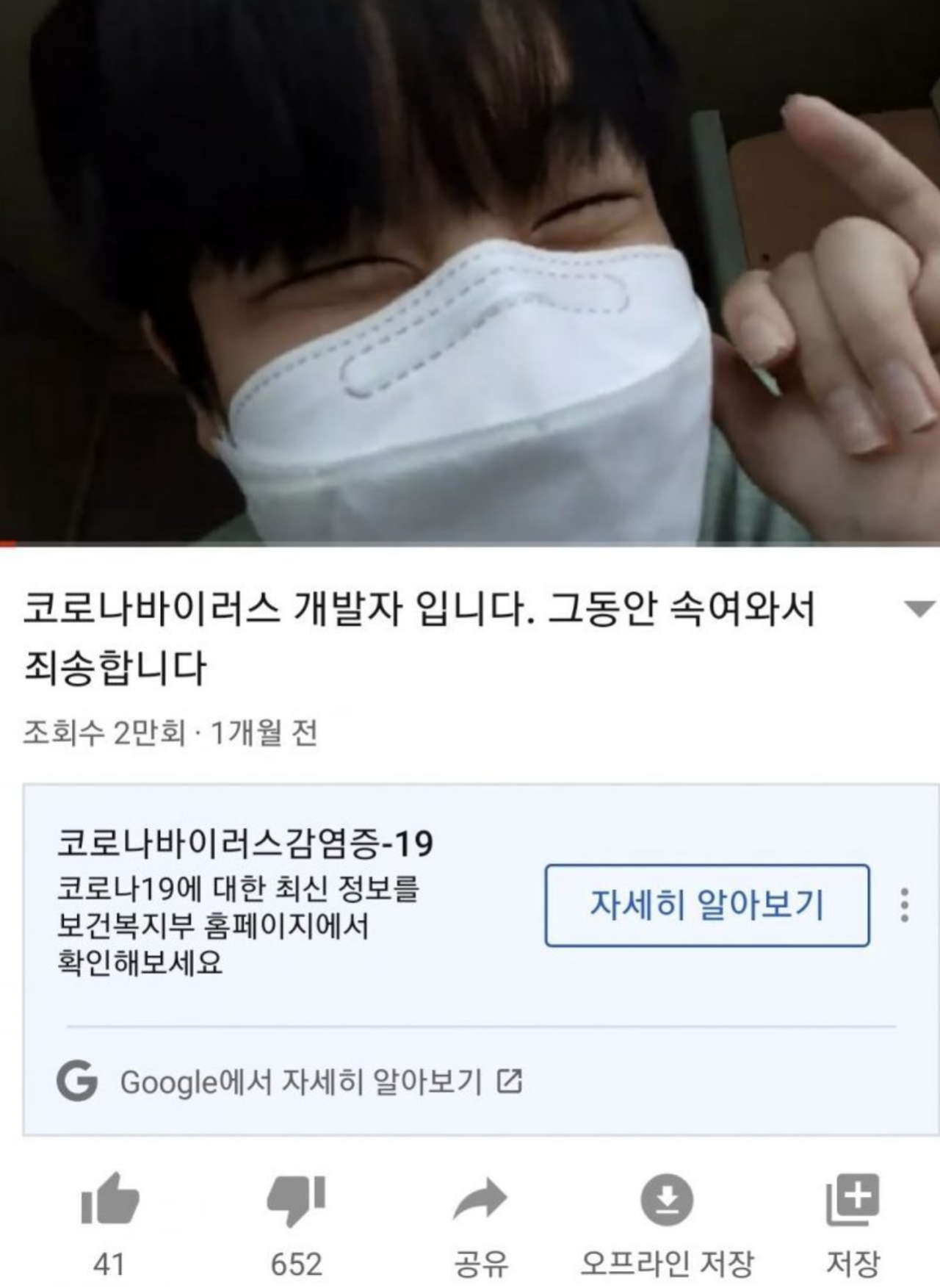
Task: Tap the thumbs-down dislike icon
Action: (x=296, y=1201)
